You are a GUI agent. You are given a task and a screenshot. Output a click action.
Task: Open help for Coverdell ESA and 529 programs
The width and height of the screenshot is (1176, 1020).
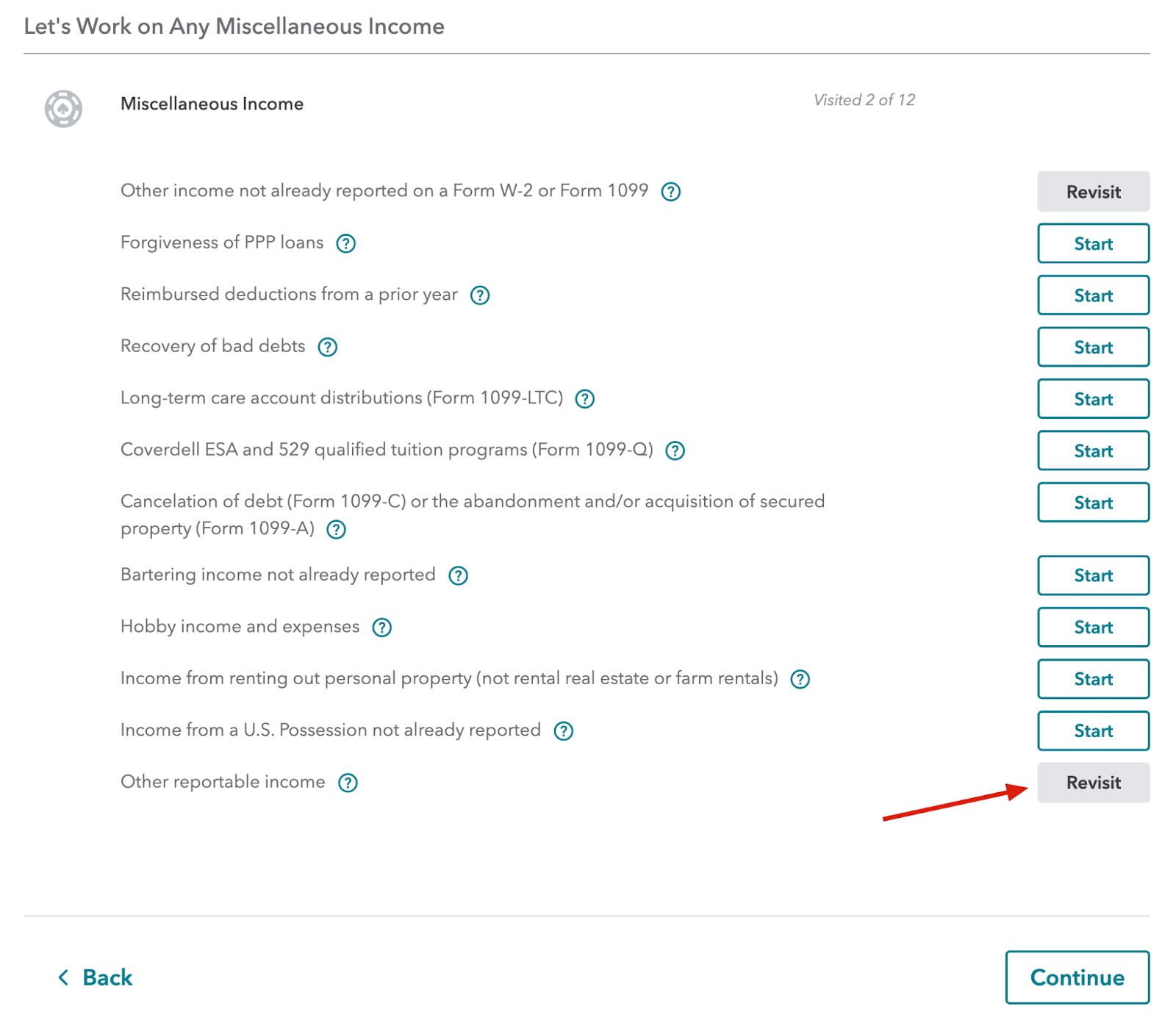click(675, 450)
